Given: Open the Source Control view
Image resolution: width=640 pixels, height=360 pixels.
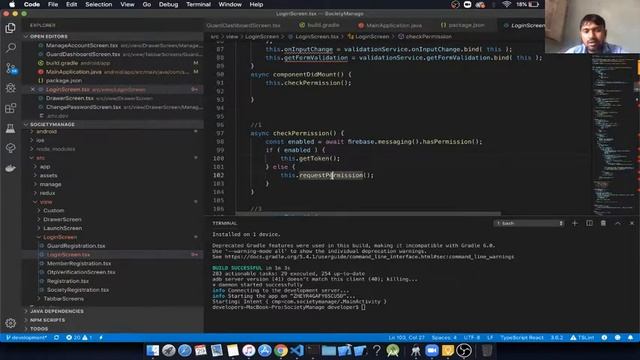Looking at the screenshot, I should pos(11,68).
